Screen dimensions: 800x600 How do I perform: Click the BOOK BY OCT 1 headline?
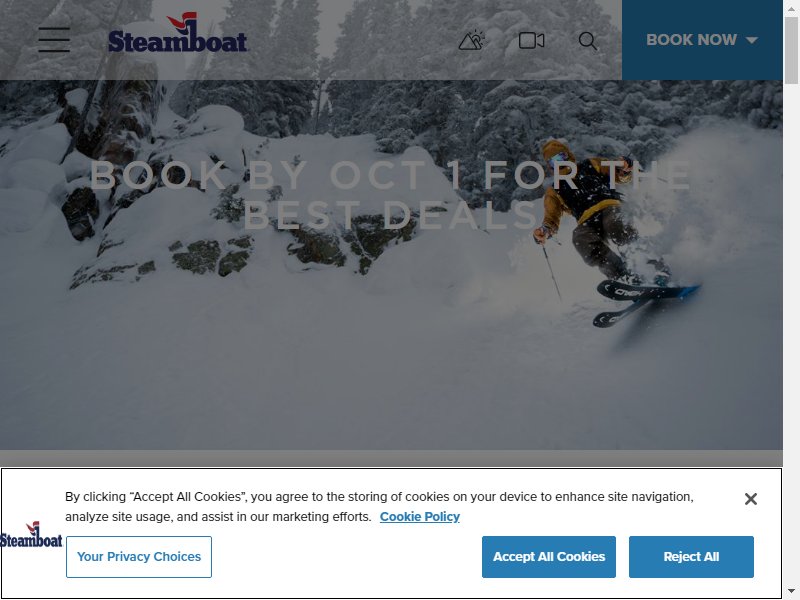point(390,195)
